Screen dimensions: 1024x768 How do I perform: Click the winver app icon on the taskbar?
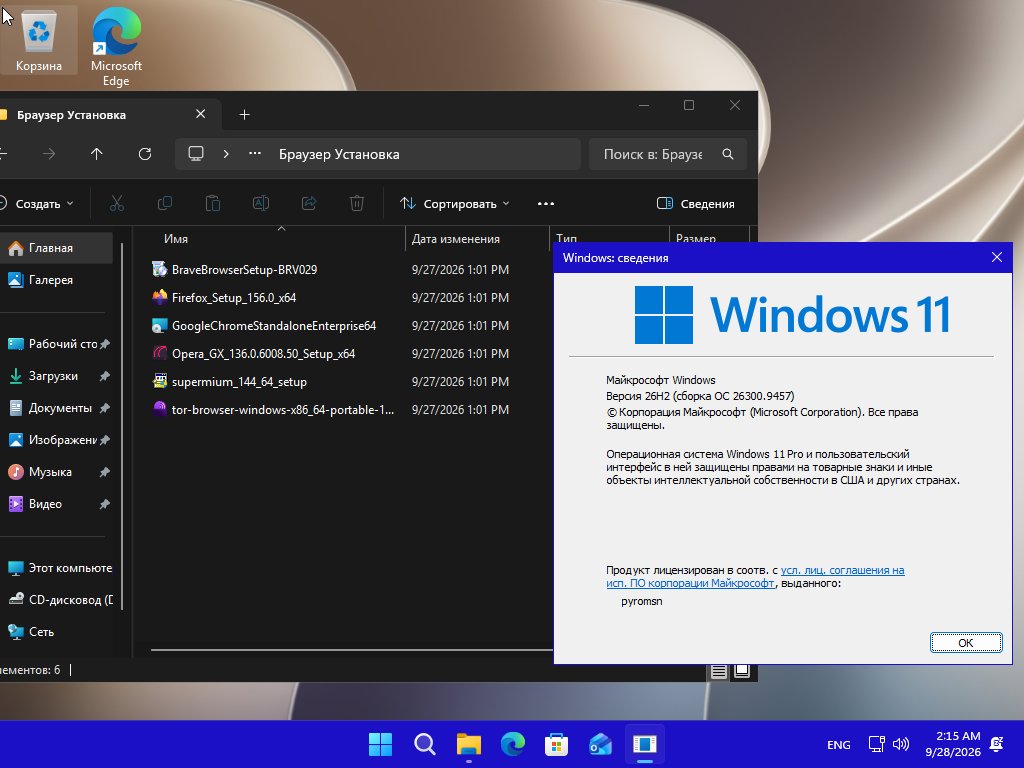coord(645,744)
